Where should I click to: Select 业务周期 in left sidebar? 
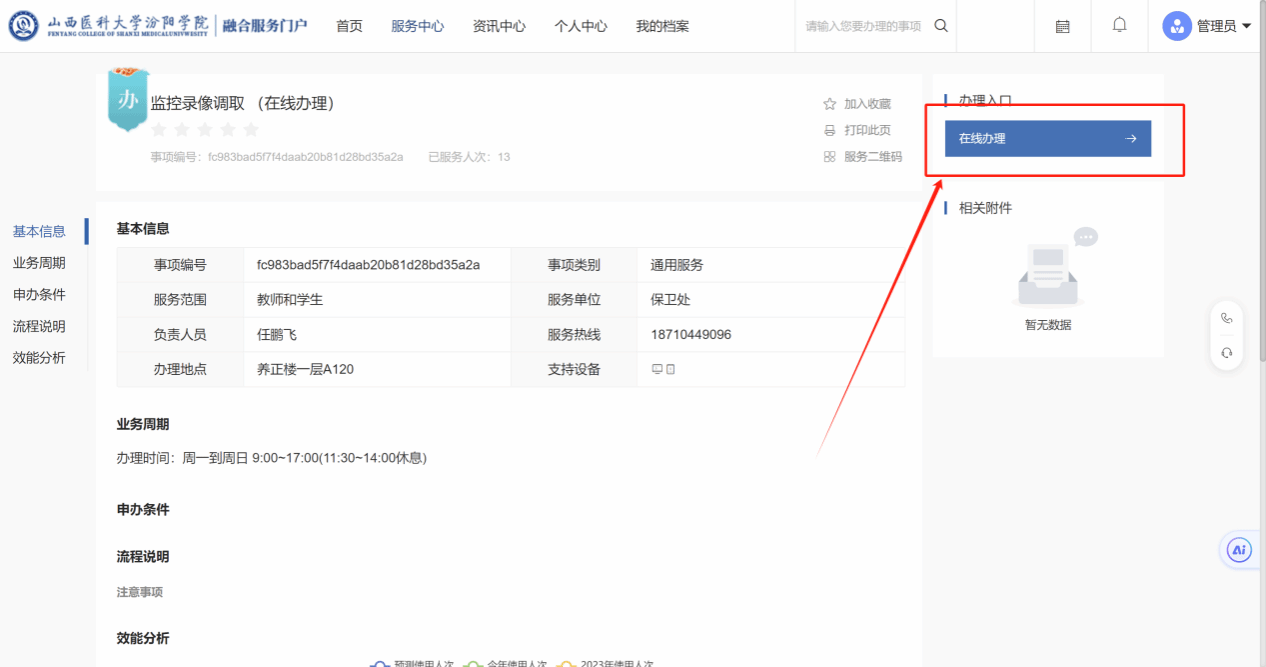point(39,263)
